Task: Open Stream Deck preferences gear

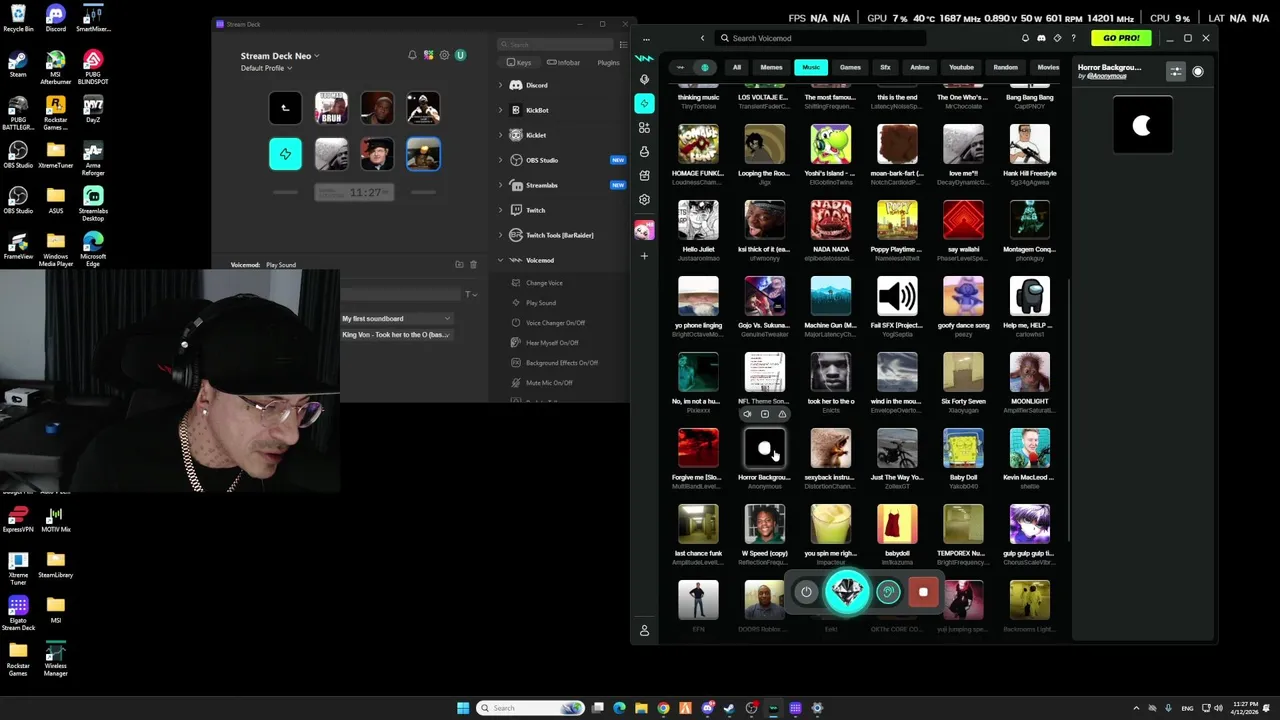Action: pos(444,55)
